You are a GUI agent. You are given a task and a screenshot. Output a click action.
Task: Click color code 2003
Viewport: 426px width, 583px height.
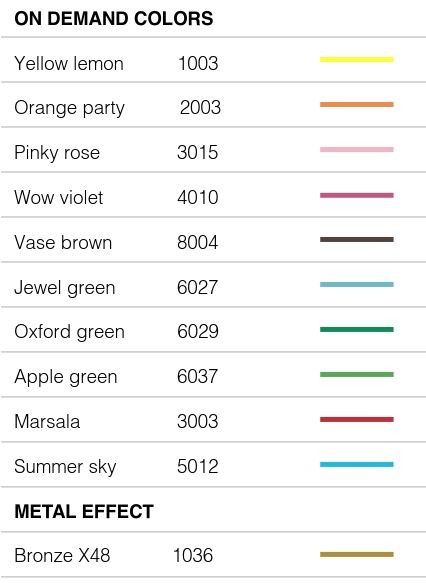click(200, 107)
